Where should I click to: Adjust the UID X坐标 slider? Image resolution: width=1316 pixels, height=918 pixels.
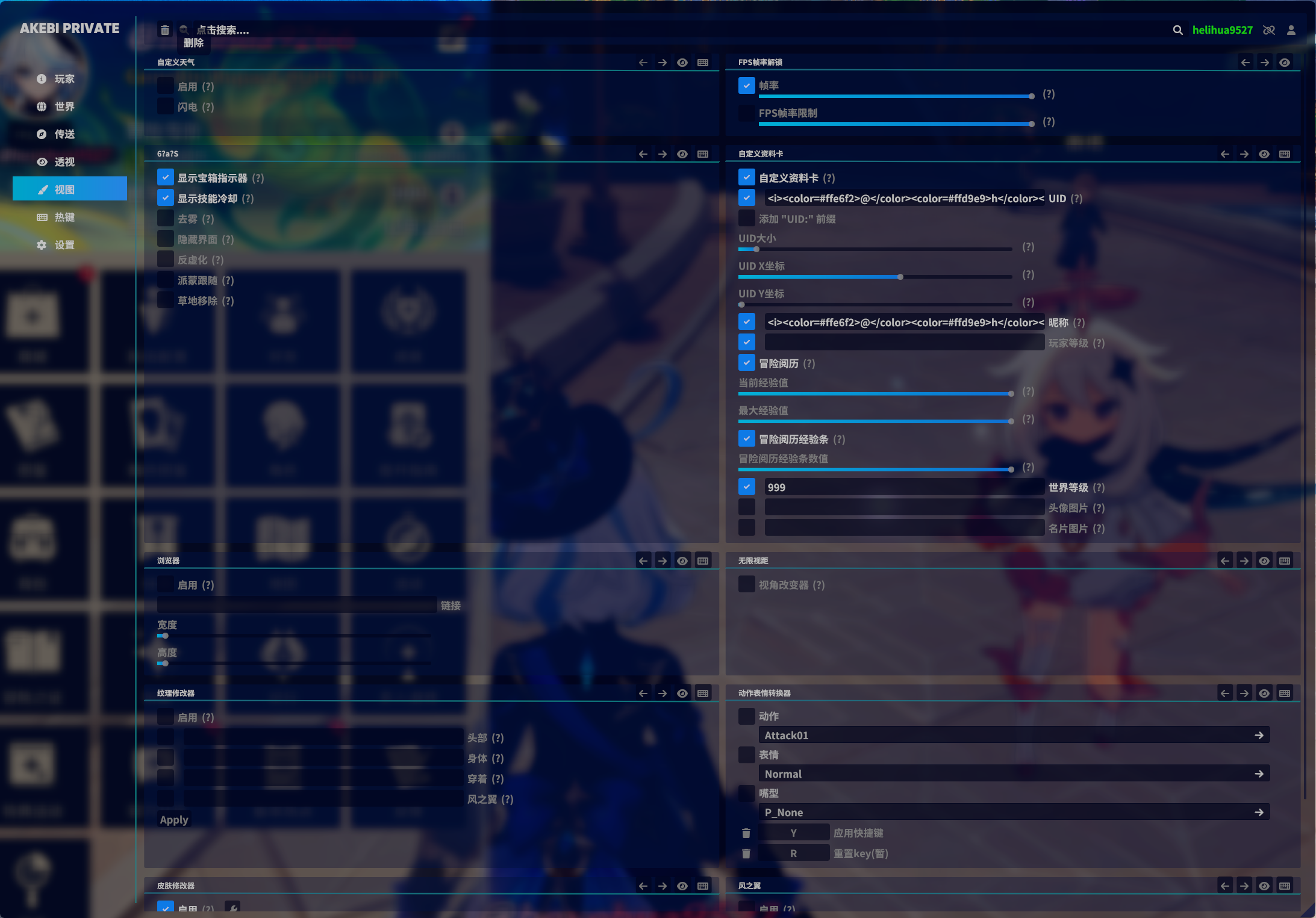click(x=900, y=277)
